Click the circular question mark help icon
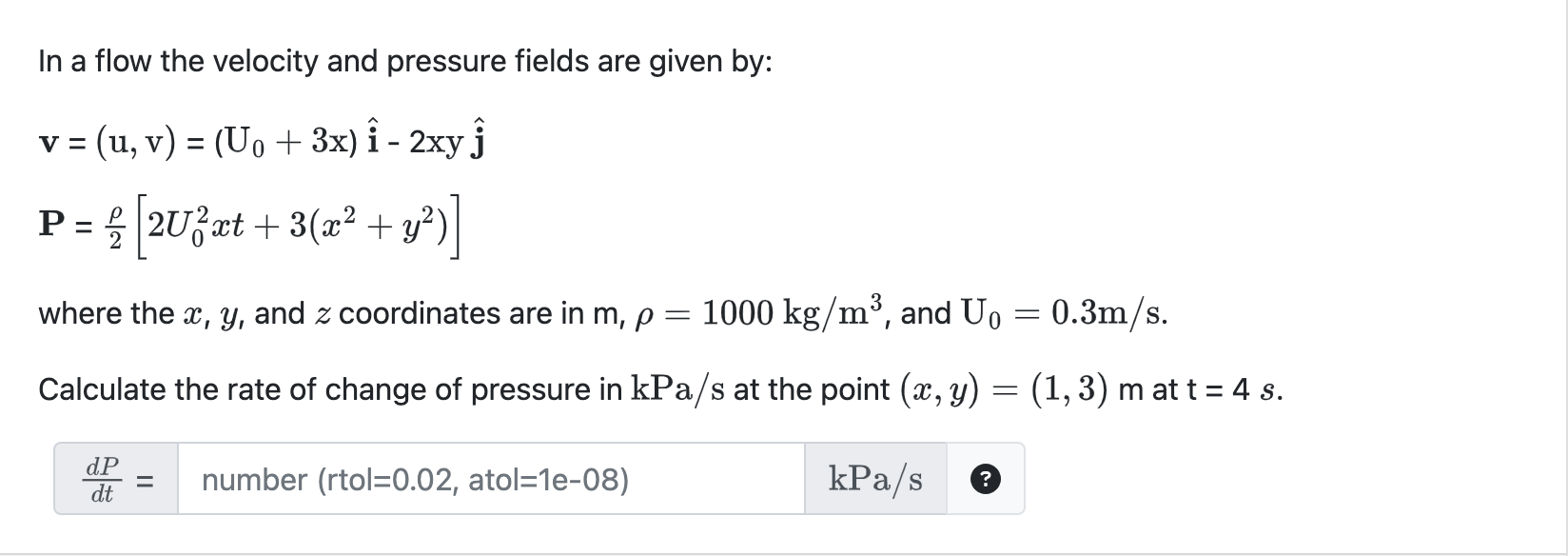 click(986, 479)
